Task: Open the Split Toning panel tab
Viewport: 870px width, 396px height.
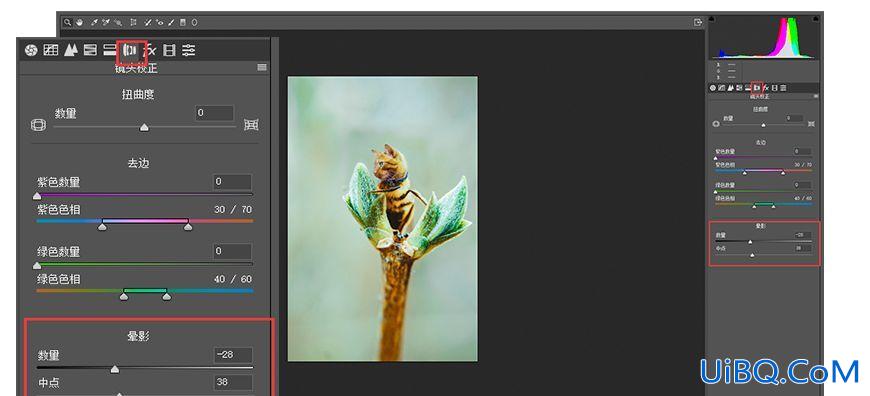Action: click(110, 50)
